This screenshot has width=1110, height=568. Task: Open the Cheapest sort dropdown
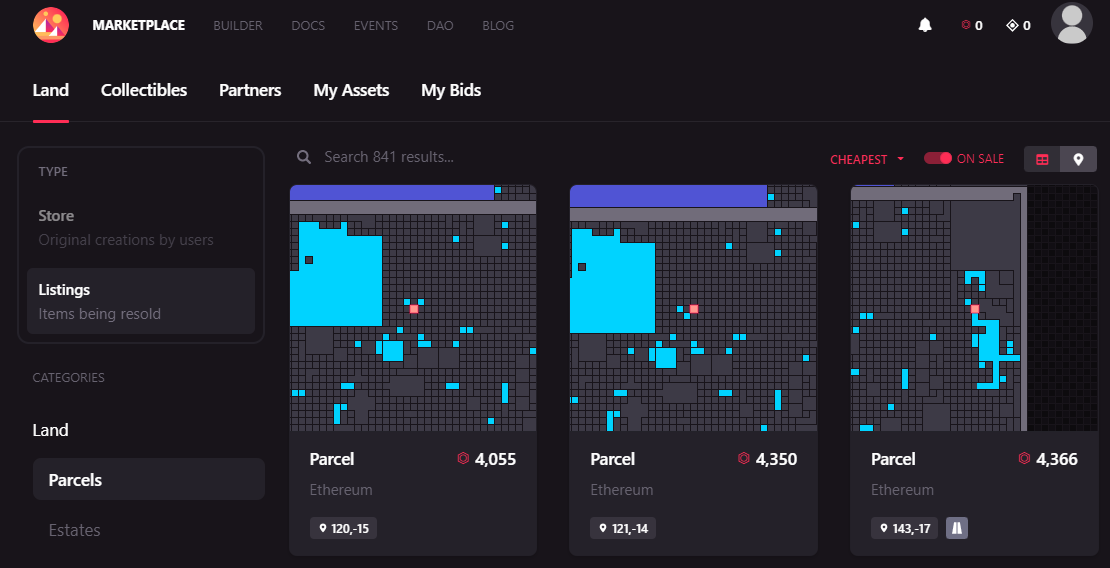point(866,159)
